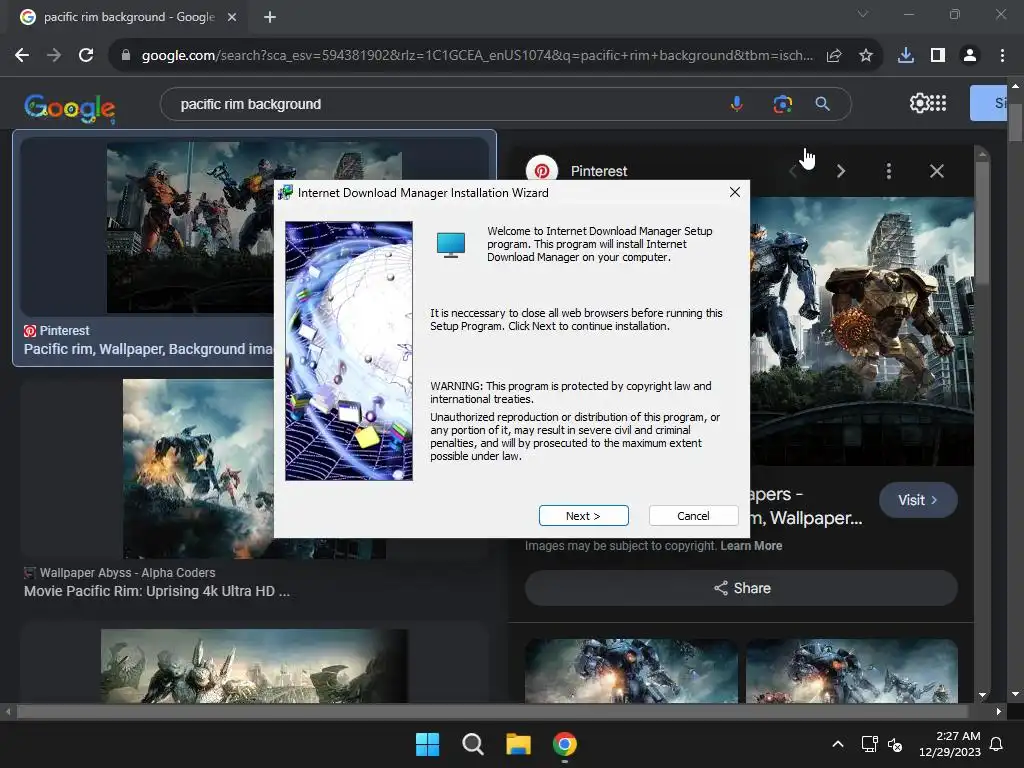The width and height of the screenshot is (1024, 768).
Task: Select the pacific rim background tab
Action: pyautogui.click(x=129, y=17)
